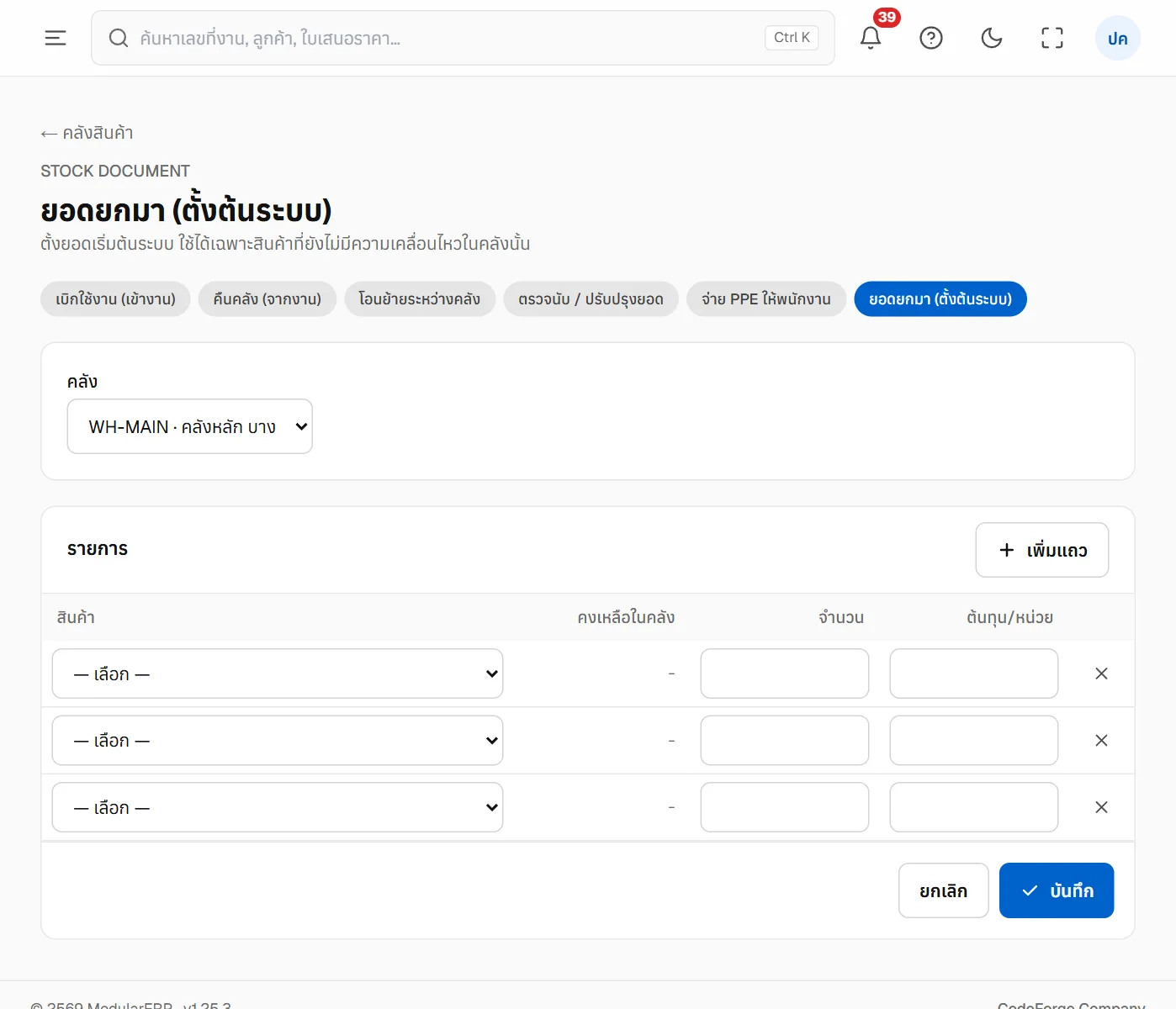Remove the third item row
The image size is (1176, 1009).
coord(1101,807)
